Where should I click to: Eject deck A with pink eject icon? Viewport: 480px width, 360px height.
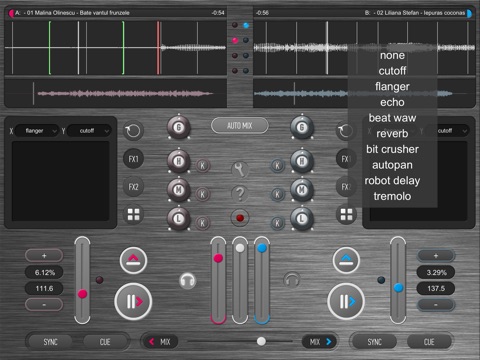click(133, 260)
